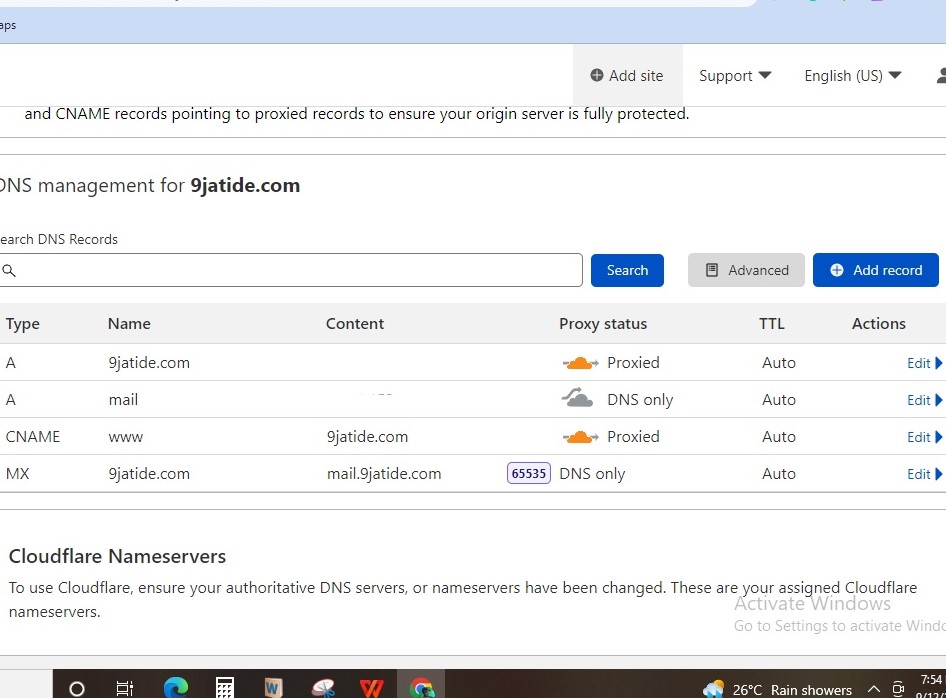Click the Content column header
946x698 pixels.
[355, 324]
